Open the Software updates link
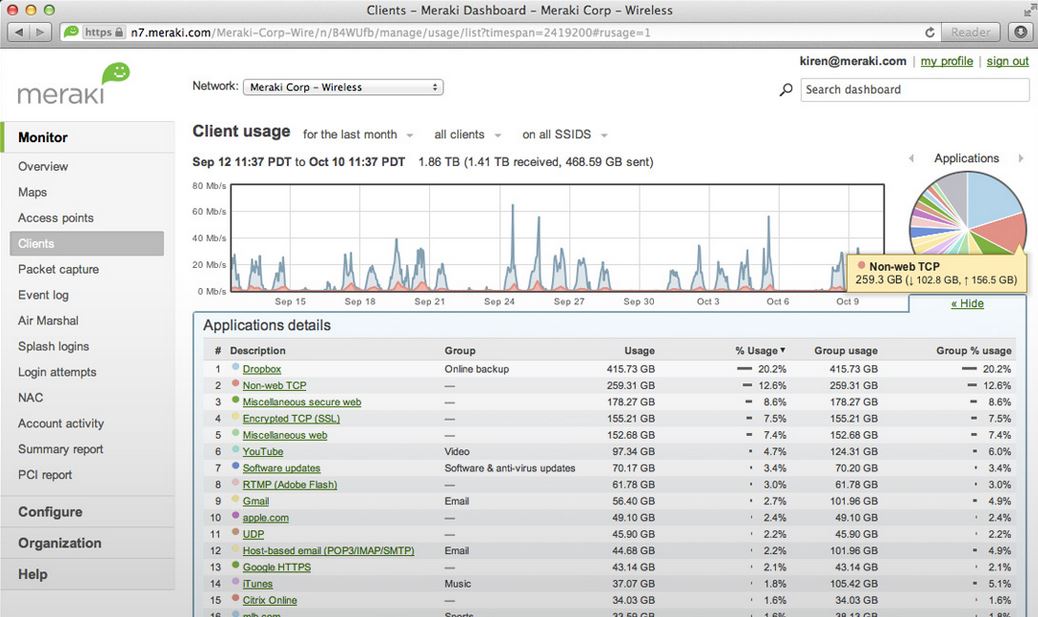This screenshot has width=1038, height=617. [281, 468]
